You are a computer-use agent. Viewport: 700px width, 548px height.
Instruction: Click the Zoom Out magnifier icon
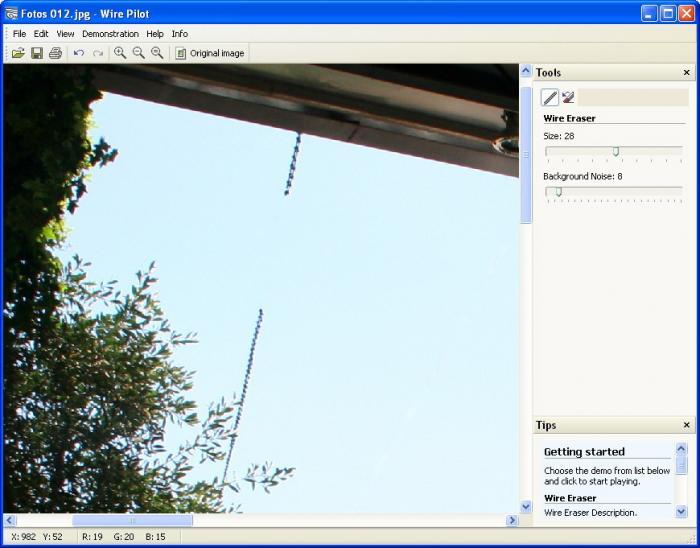(139, 53)
